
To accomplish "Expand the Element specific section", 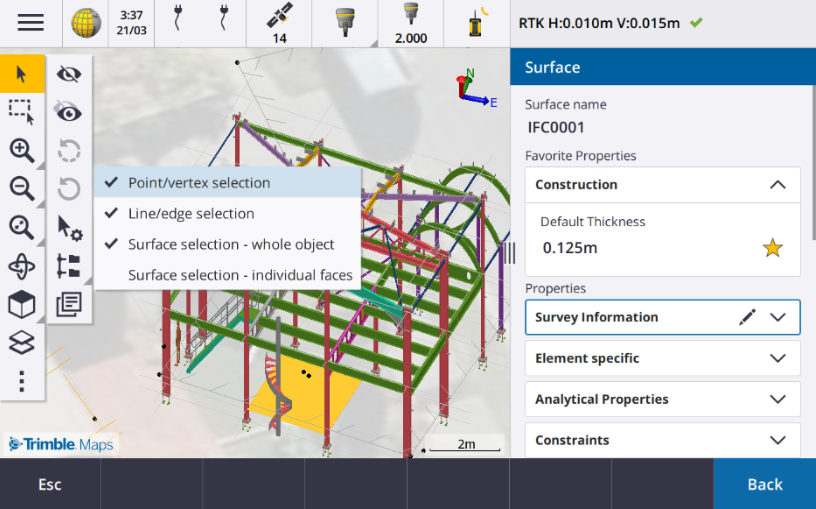I will [x=777, y=358].
